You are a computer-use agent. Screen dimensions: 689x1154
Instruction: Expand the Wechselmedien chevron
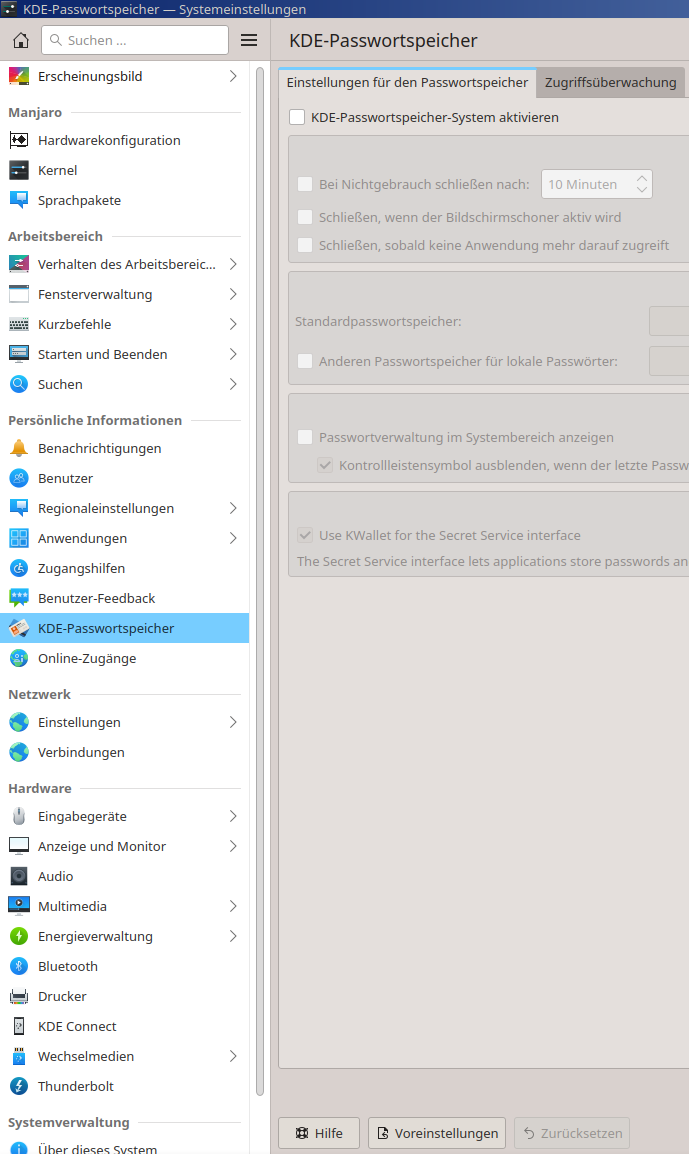(233, 1056)
